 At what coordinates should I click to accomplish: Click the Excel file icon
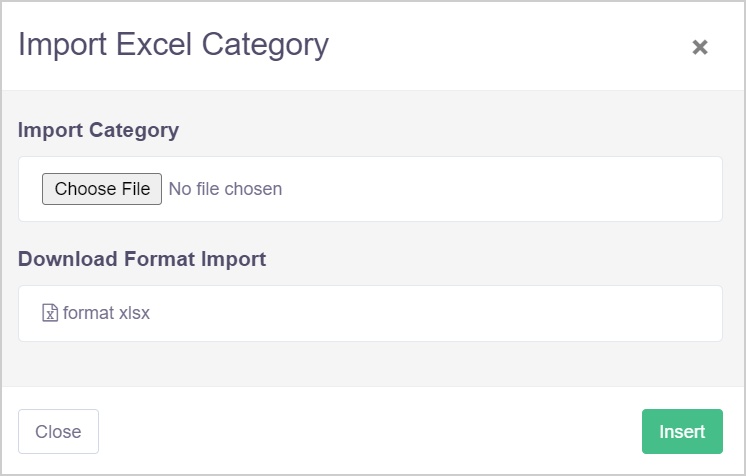point(50,313)
